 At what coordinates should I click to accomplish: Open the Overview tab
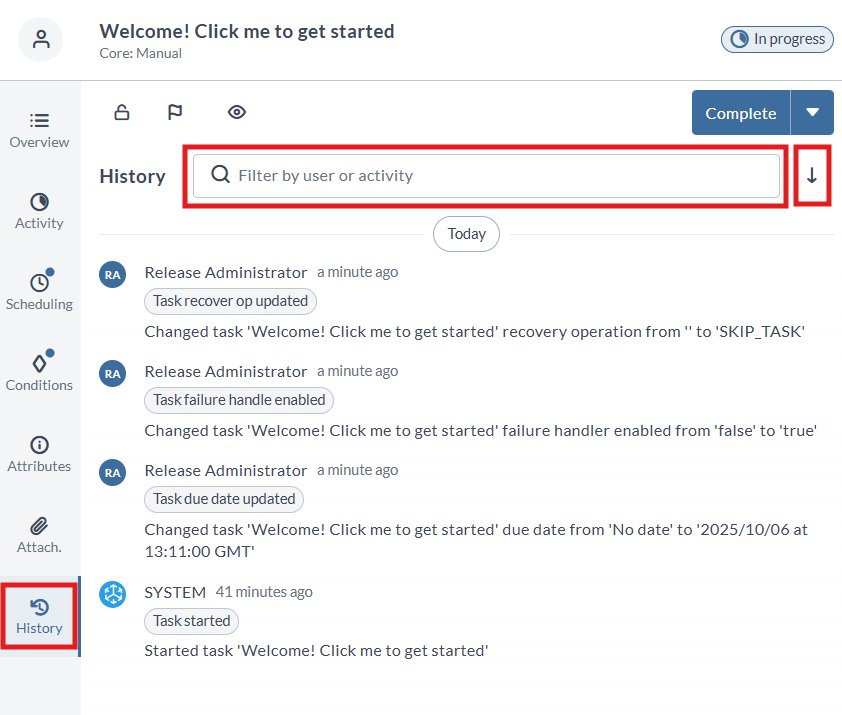pyautogui.click(x=39, y=130)
